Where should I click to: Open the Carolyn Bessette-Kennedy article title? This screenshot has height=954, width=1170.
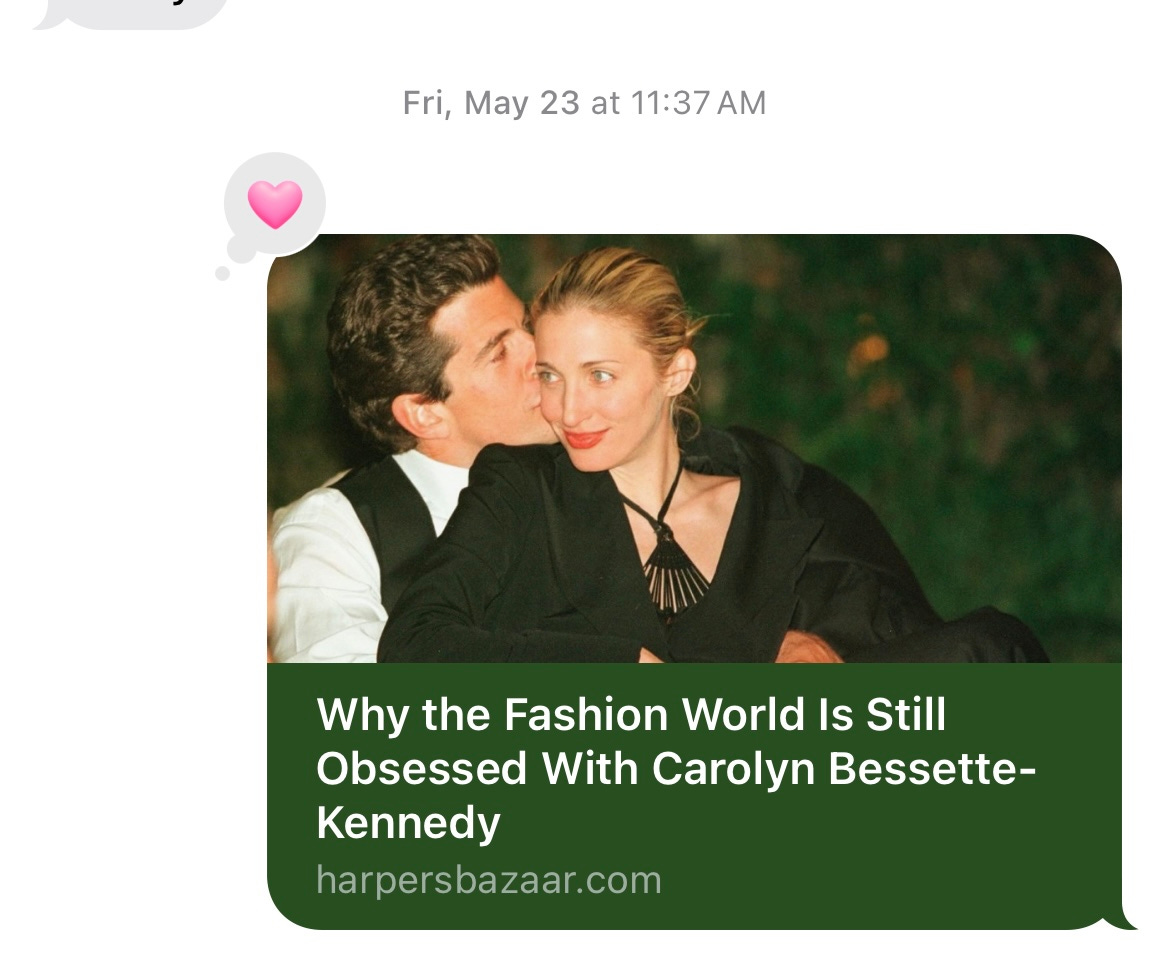[676, 768]
